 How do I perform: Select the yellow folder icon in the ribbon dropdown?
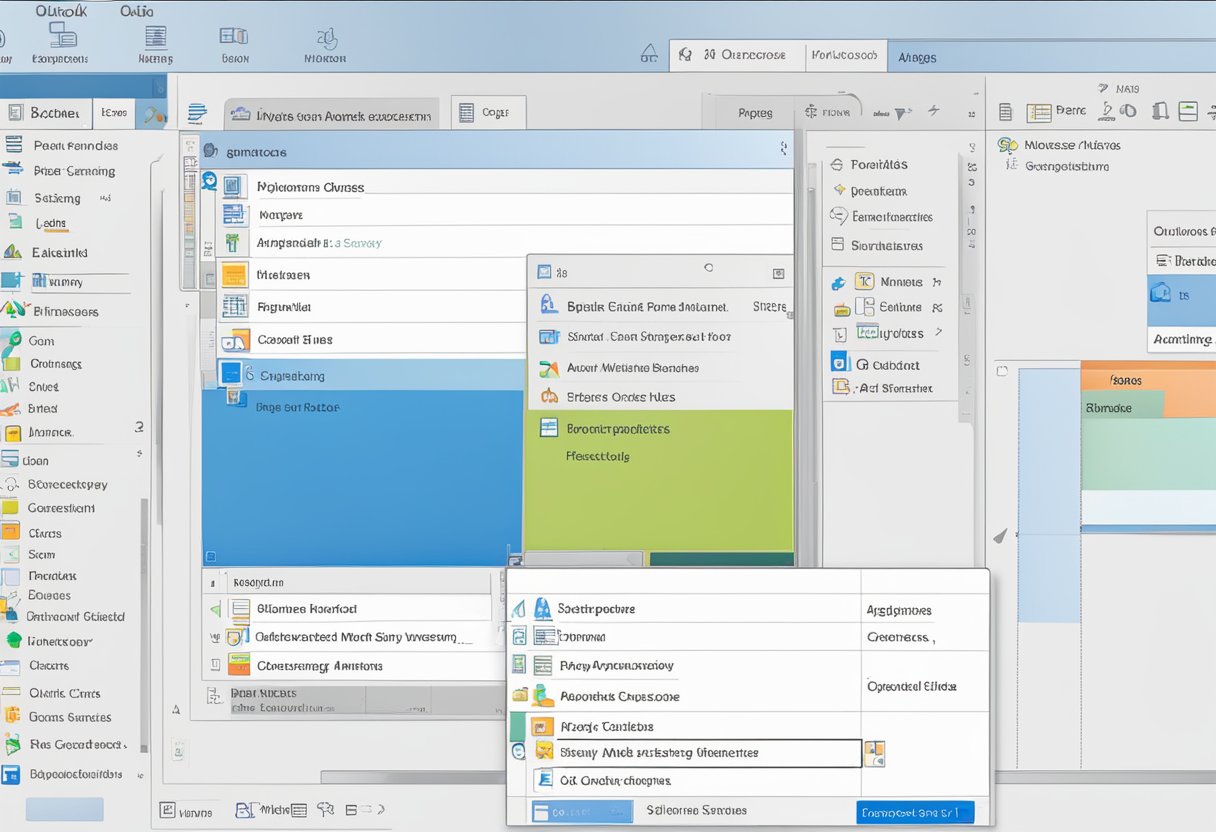point(234,274)
